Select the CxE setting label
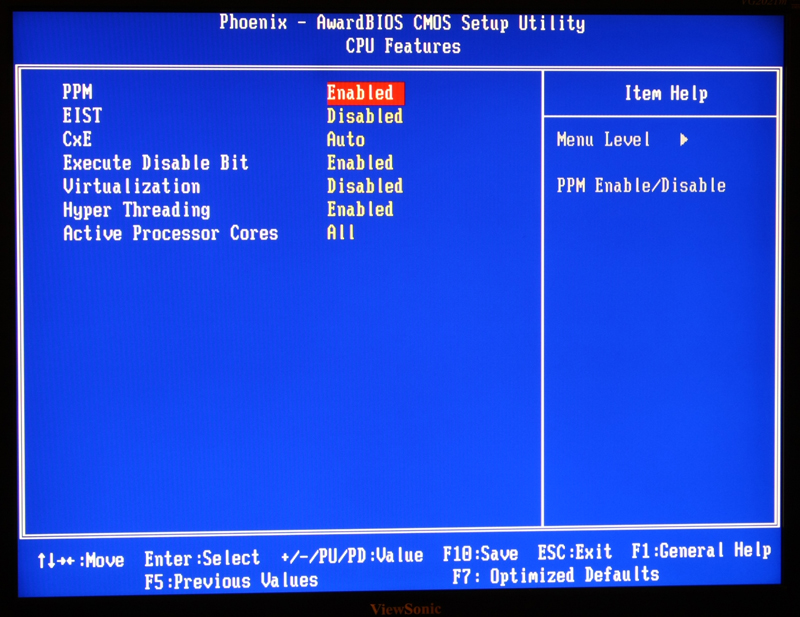The image size is (800, 617). (x=77, y=139)
